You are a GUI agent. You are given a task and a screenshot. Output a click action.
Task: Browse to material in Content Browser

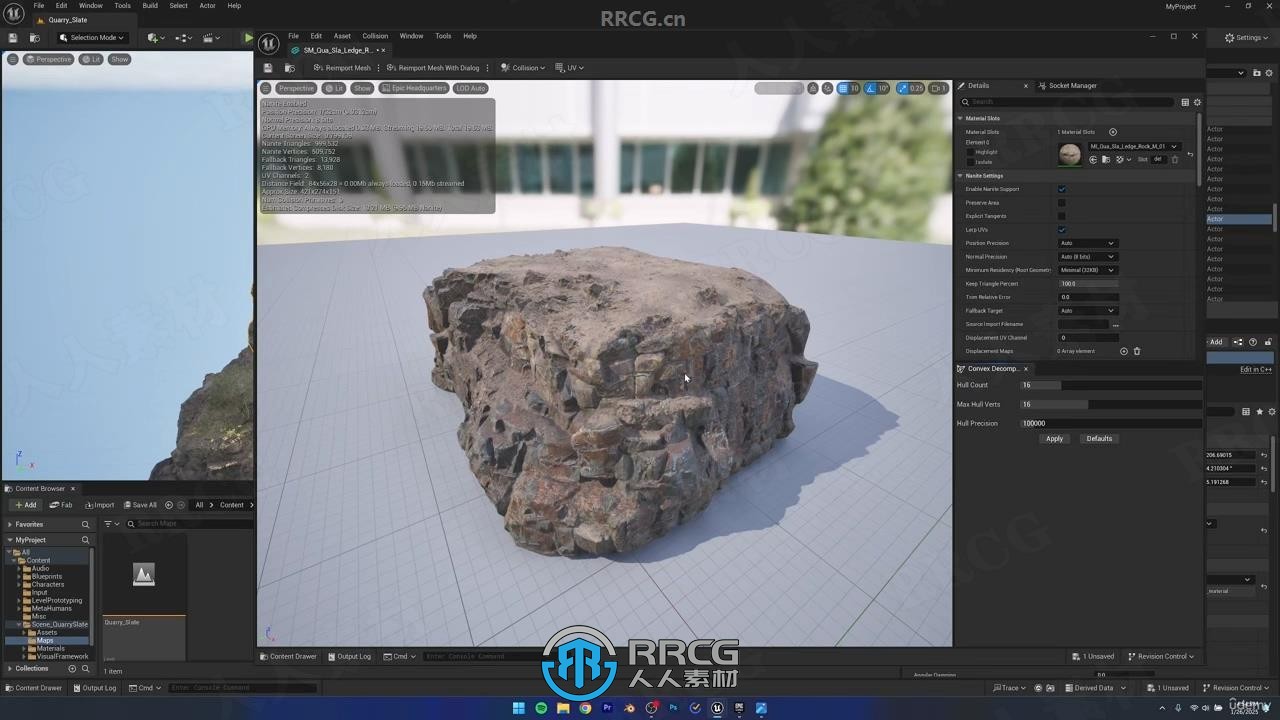pyautogui.click(x=1105, y=160)
